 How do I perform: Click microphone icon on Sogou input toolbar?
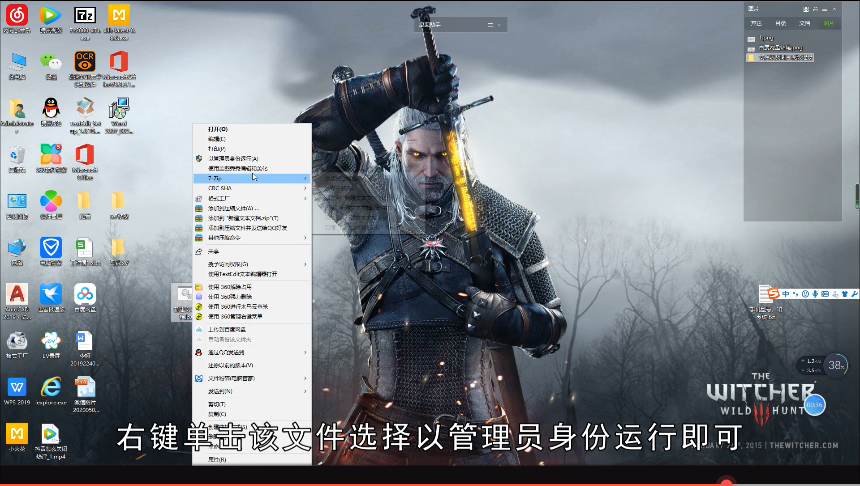click(815, 294)
